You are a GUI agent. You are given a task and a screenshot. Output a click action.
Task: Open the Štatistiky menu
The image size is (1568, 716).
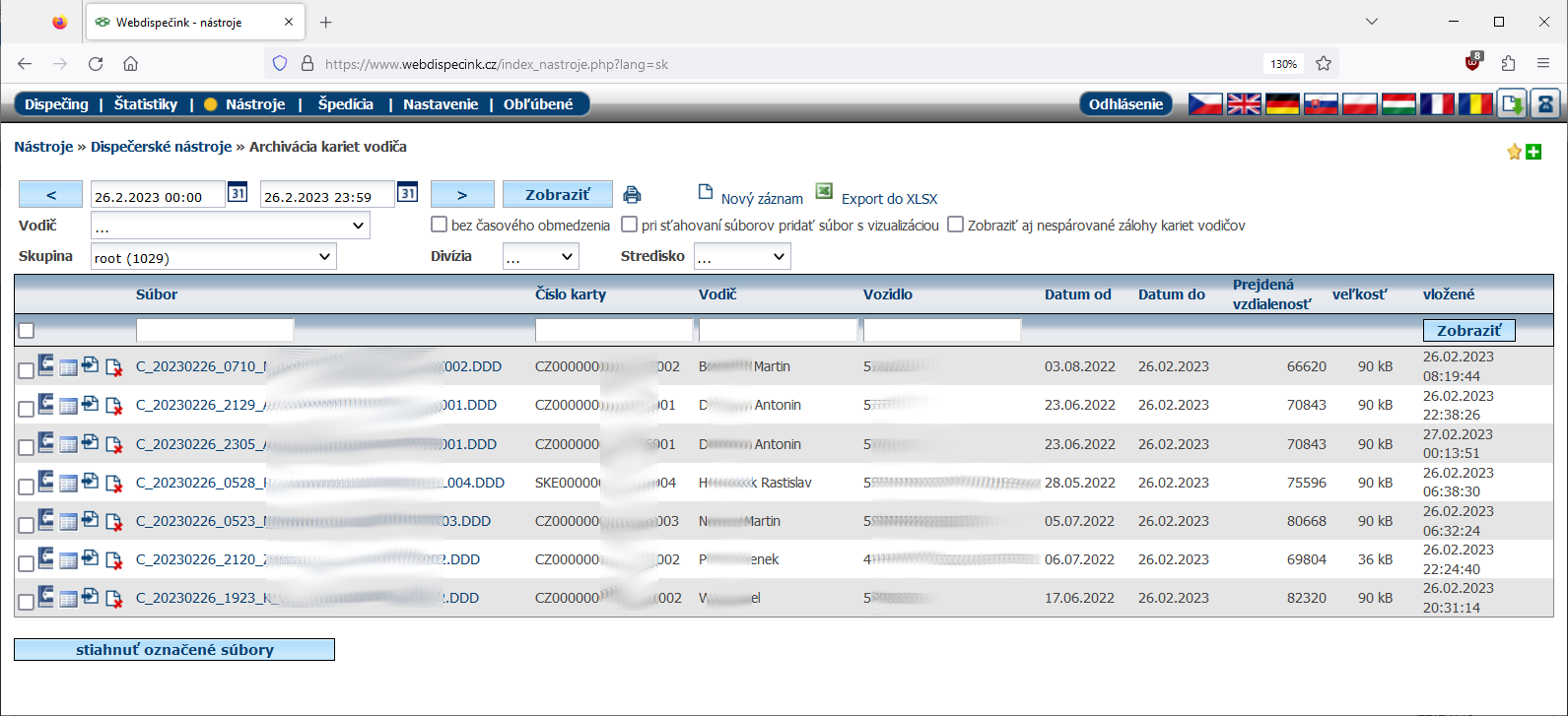tap(146, 104)
